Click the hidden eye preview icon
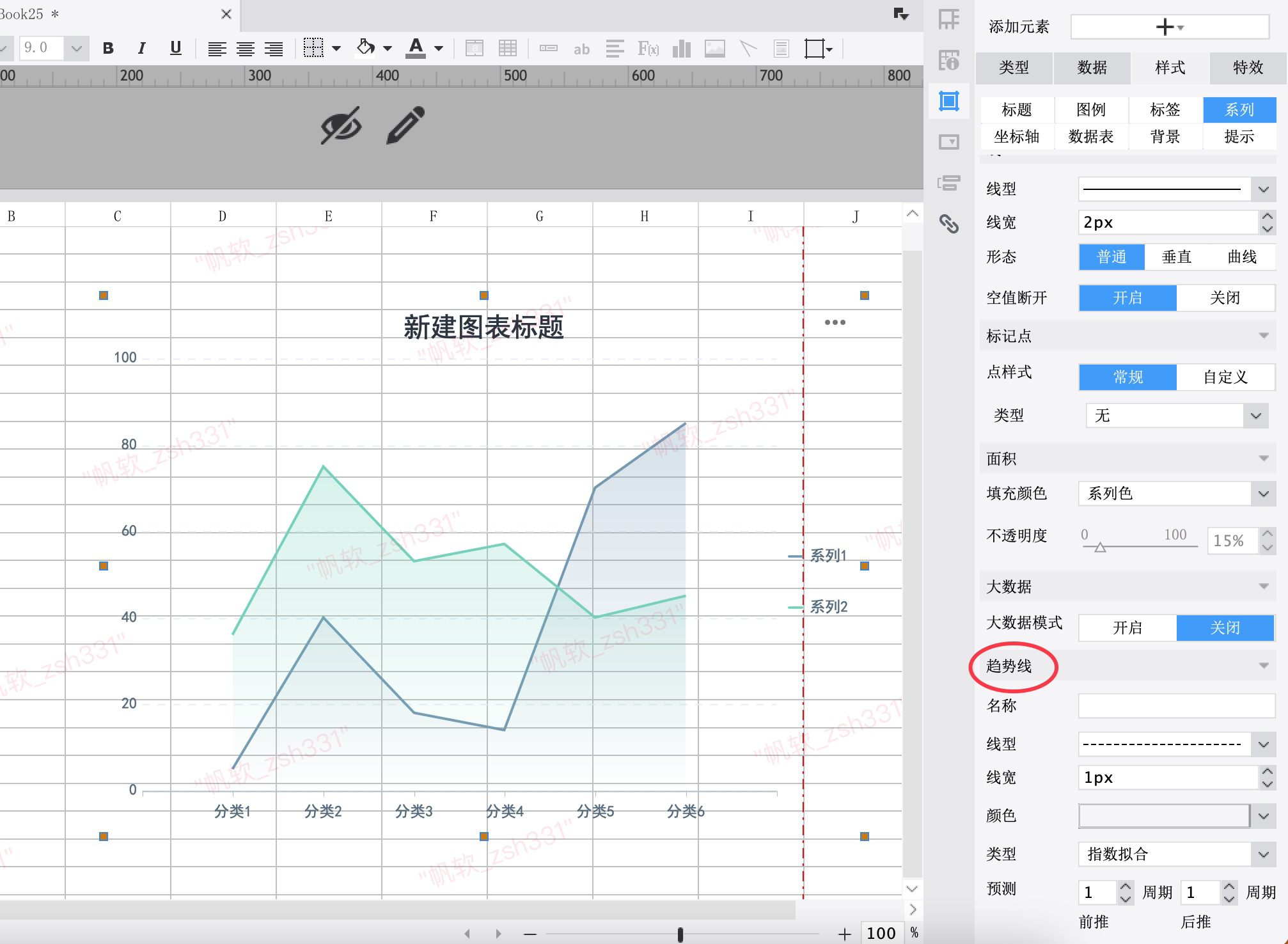 click(x=341, y=125)
